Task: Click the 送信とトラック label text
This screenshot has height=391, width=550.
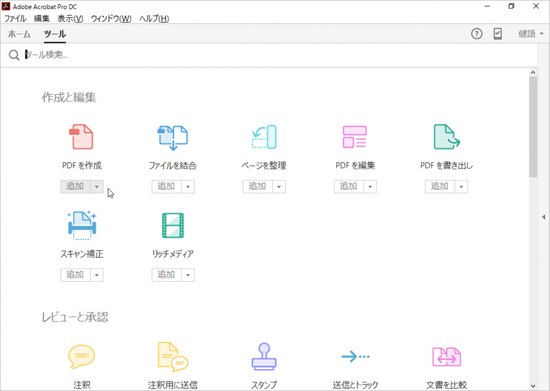Action: (355, 385)
